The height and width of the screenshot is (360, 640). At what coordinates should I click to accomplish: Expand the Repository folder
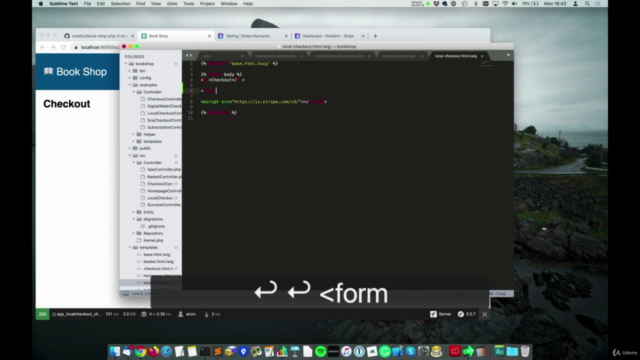click(x=133, y=233)
